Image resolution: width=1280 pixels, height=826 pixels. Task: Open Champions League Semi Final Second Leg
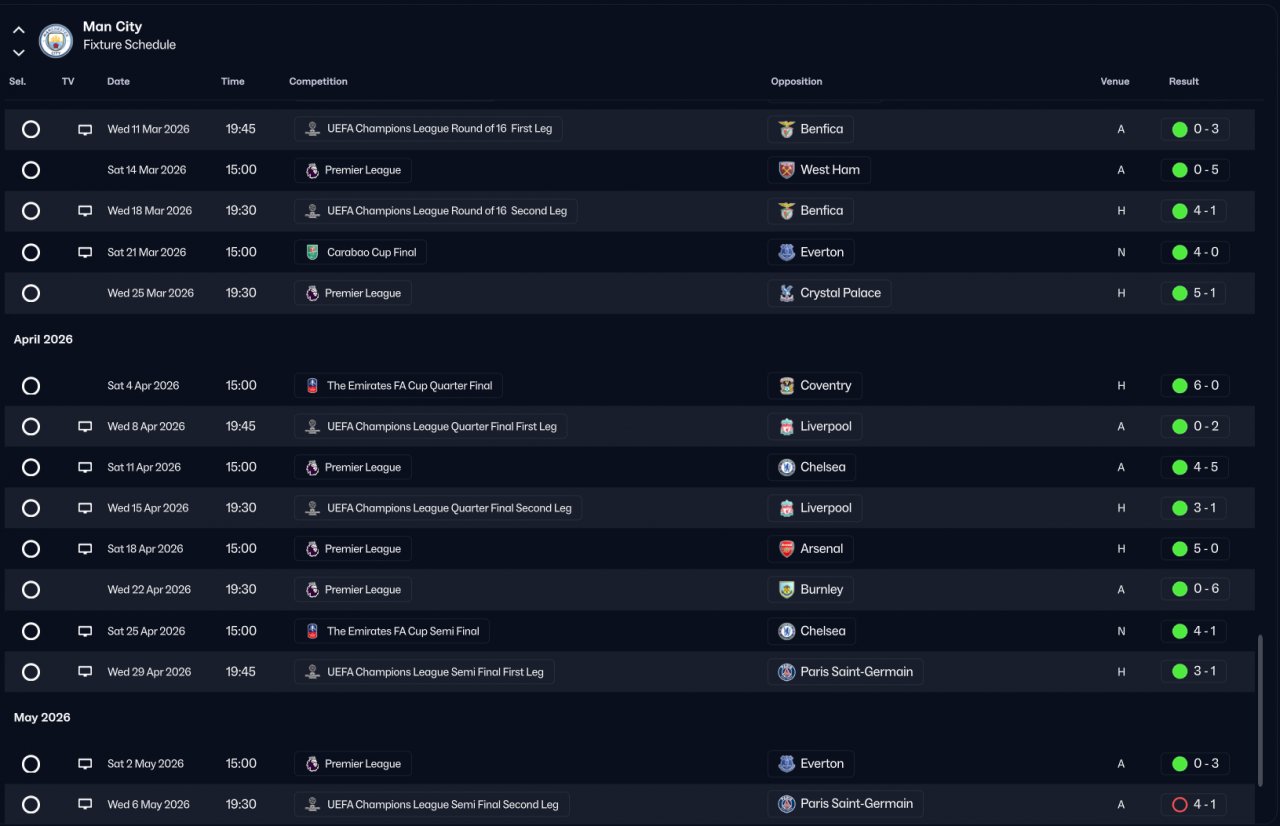[x=432, y=804]
